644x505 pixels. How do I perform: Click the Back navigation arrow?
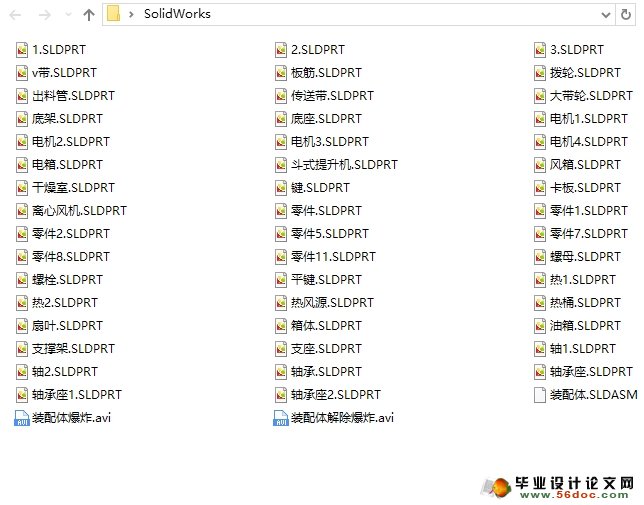click(x=15, y=15)
